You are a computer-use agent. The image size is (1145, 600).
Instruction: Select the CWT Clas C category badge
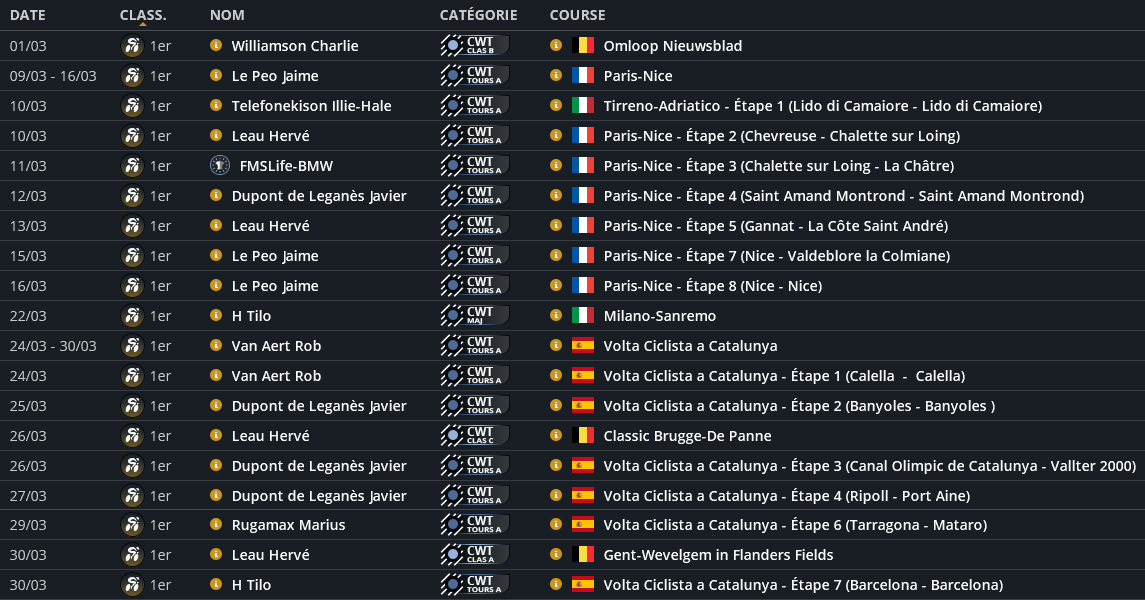coord(476,436)
